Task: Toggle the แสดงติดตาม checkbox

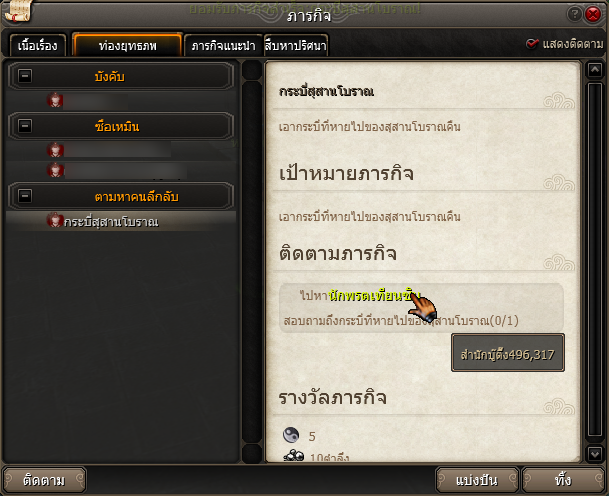Action: coord(532,44)
